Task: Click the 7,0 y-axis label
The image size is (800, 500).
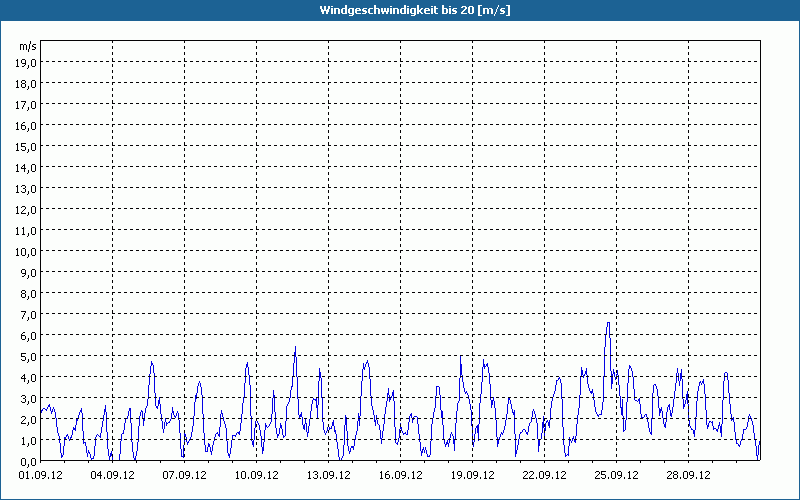Action: point(28,315)
